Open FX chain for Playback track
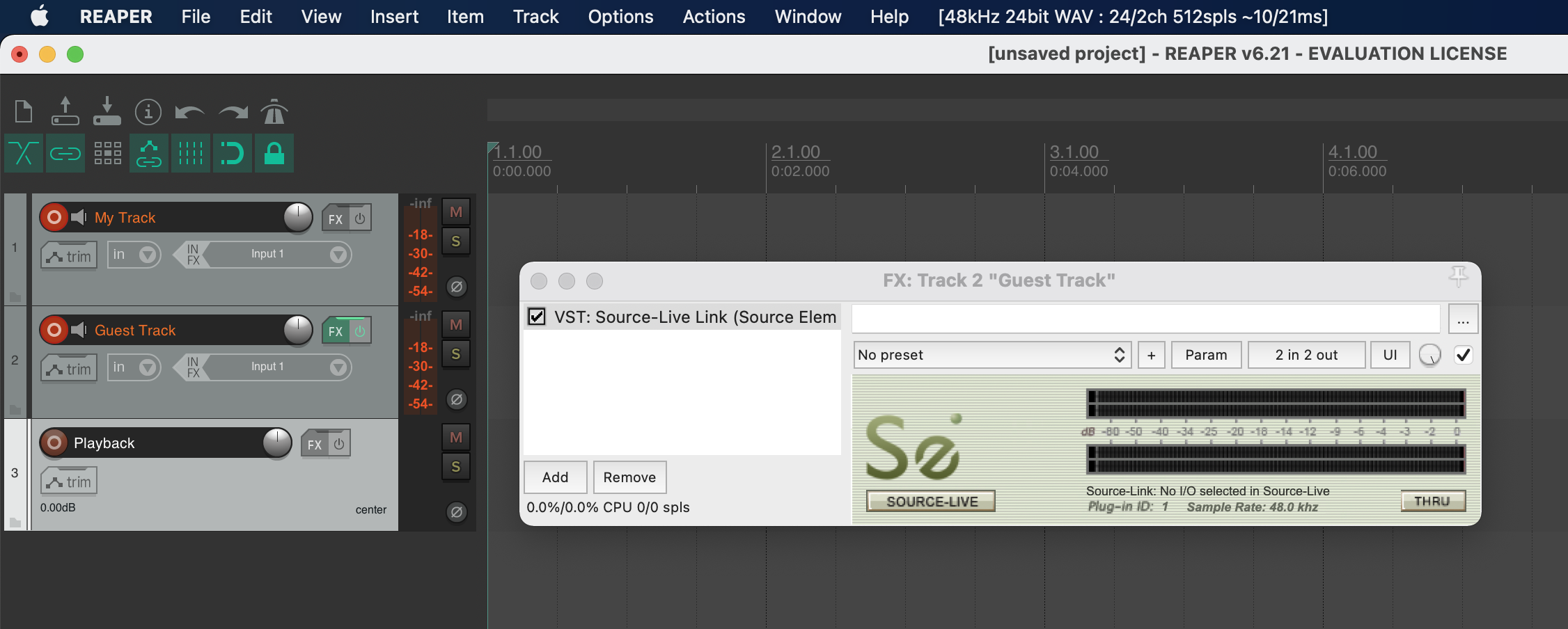The width and height of the screenshot is (1568, 629). tap(315, 444)
